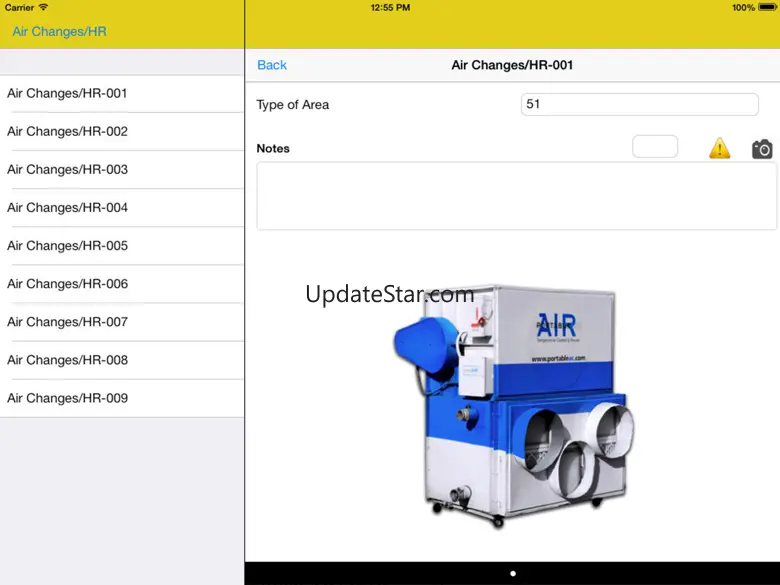This screenshot has width=780, height=585.
Task: Edit the Type of Area field
Action: (x=639, y=104)
